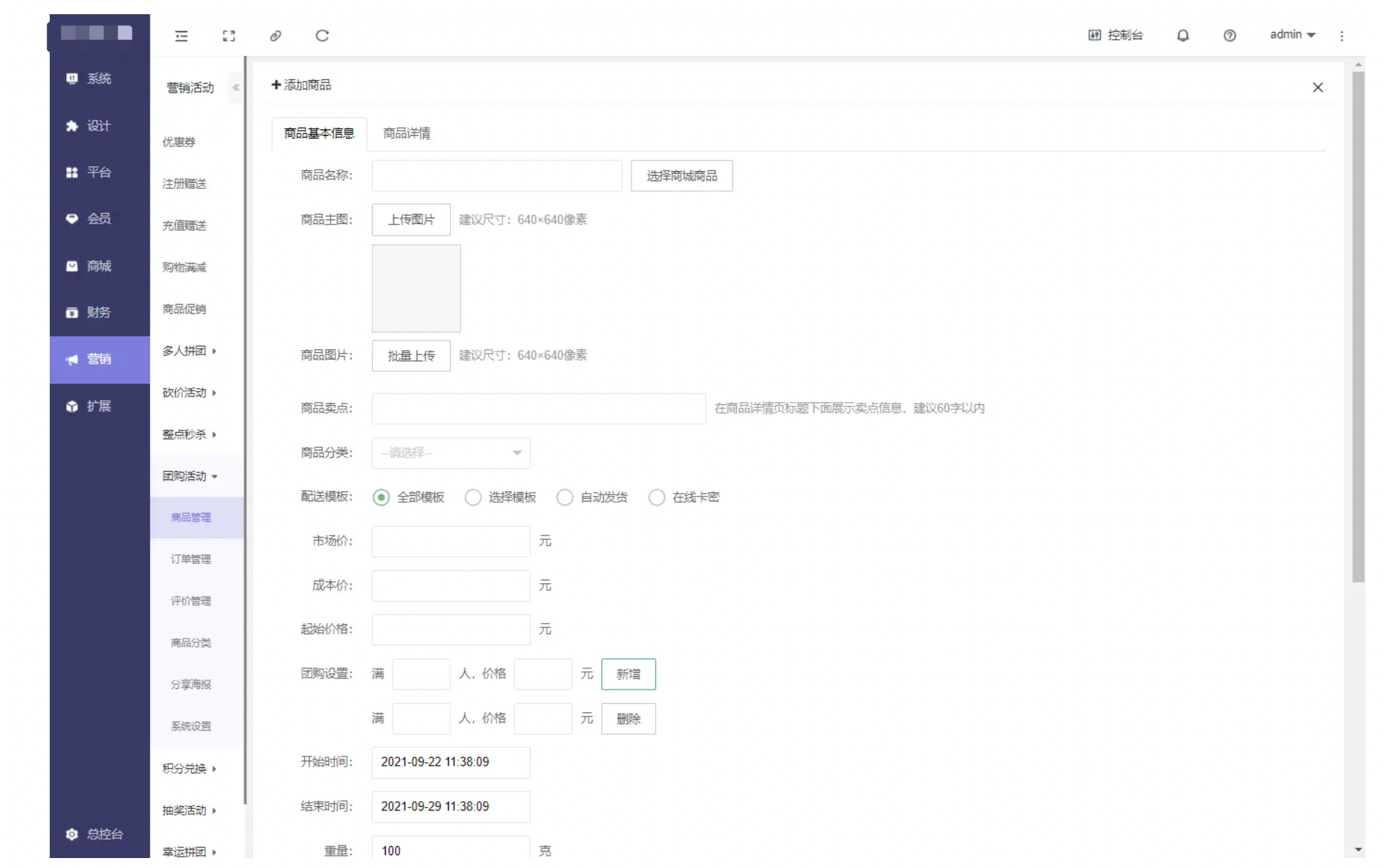Click 删除 group-buy tier button

point(629,719)
